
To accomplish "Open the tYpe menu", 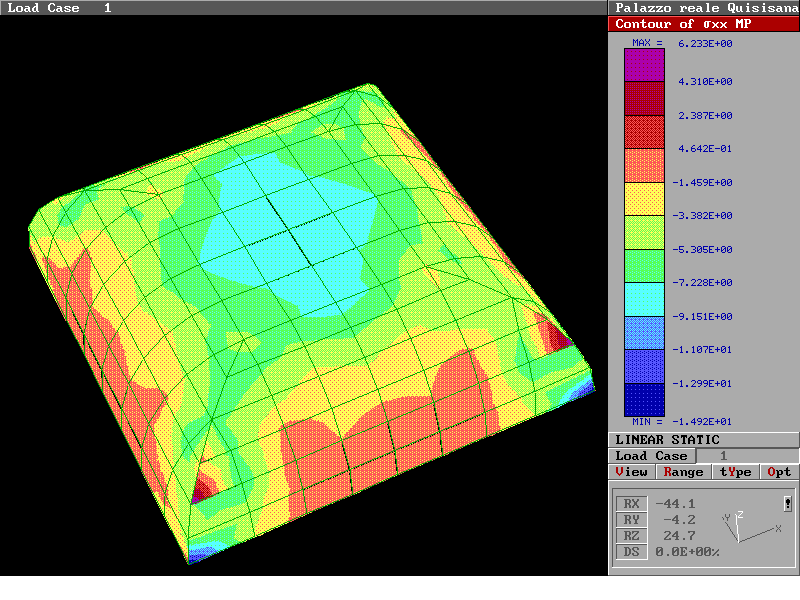I will 735,472.
